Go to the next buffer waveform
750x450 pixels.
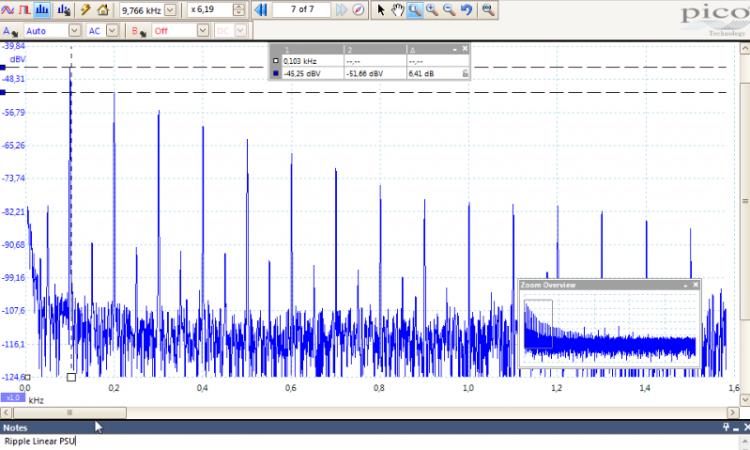tap(341, 10)
